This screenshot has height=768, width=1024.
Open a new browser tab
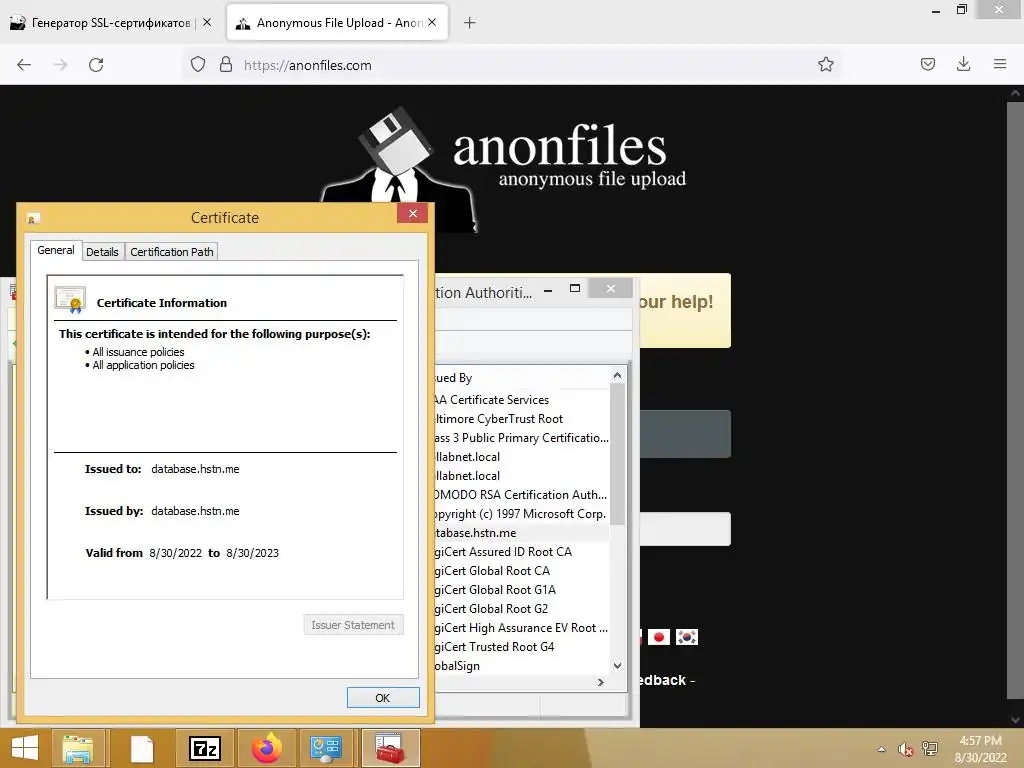tap(470, 23)
